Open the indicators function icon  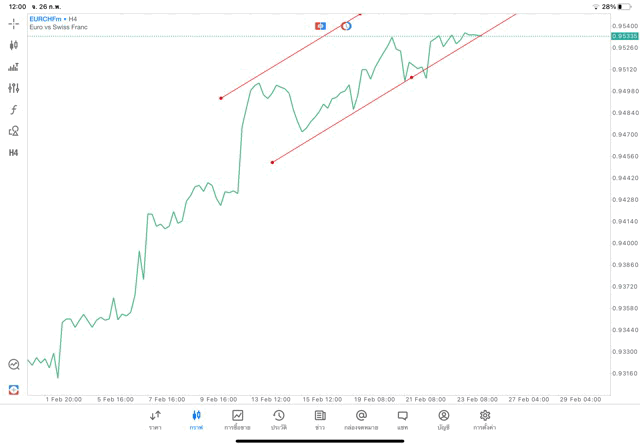[14, 110]
